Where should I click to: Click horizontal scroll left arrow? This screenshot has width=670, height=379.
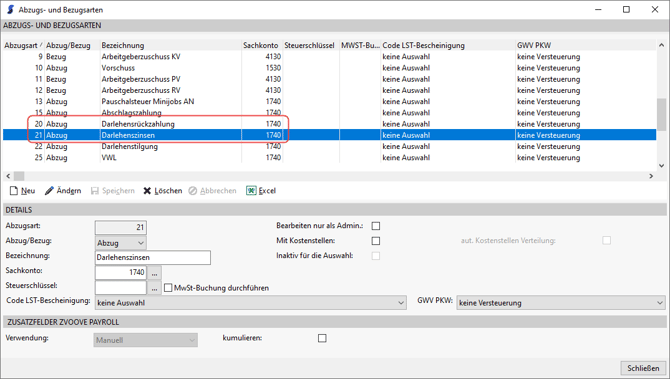[8, 176]
